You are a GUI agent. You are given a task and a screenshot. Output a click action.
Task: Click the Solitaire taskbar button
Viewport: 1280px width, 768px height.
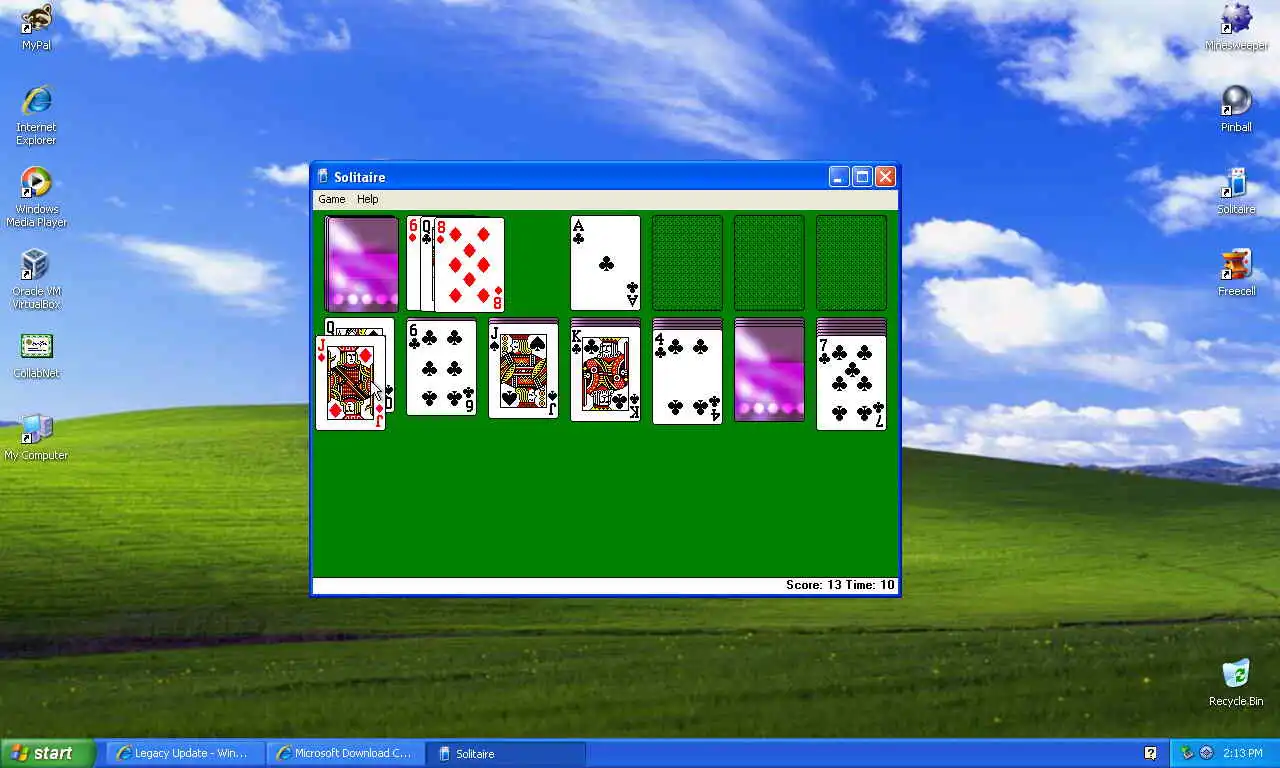tap(506, 753)
